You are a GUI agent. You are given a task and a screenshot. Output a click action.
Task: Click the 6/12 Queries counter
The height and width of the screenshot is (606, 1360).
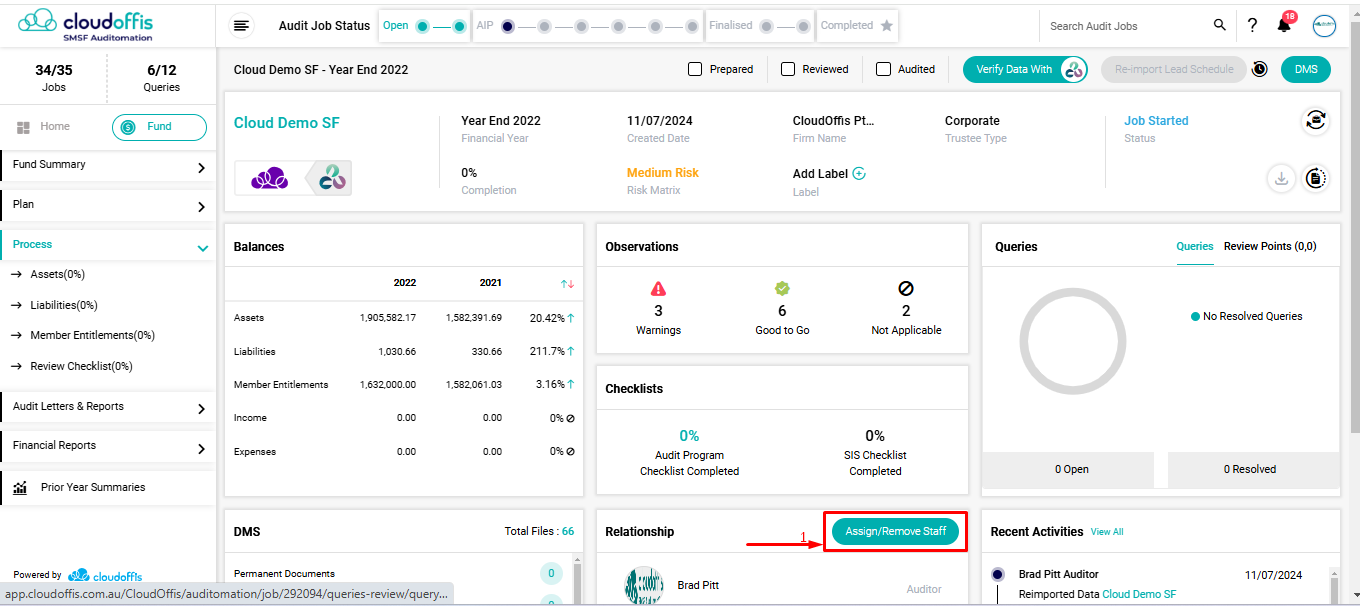point(161,78)
